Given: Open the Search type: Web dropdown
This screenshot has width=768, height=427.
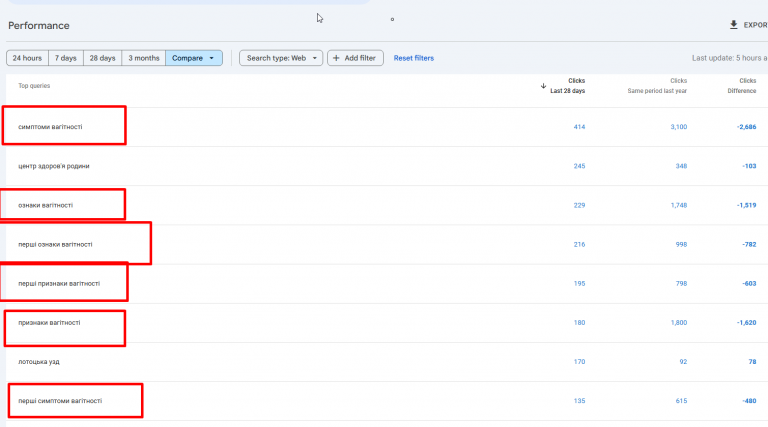Looking at the screenshot, I should click(281, 58).
